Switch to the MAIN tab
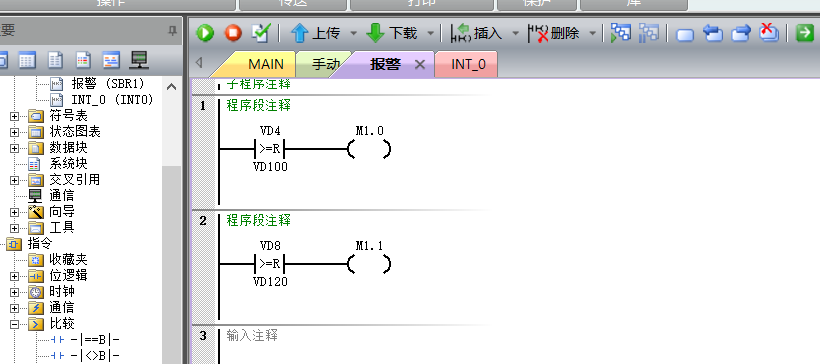 coord(266,64)
